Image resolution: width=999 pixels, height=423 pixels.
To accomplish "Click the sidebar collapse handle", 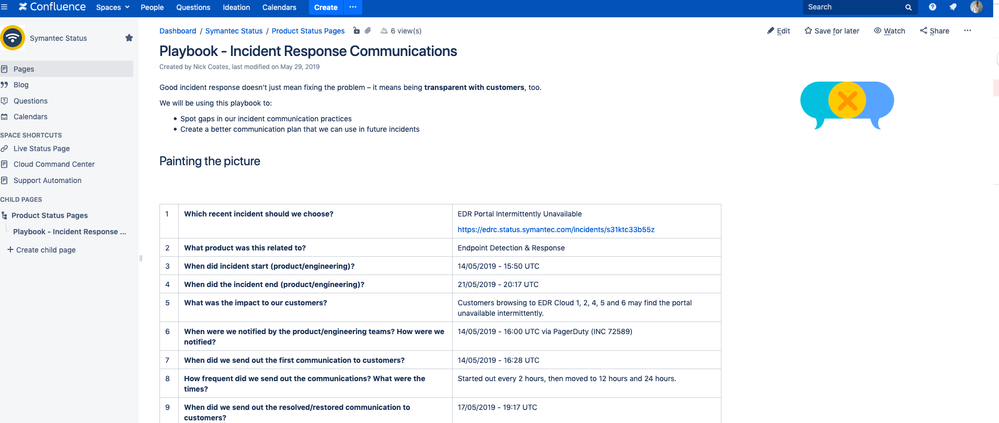I will pyautogui.click(x=141, y=258).
